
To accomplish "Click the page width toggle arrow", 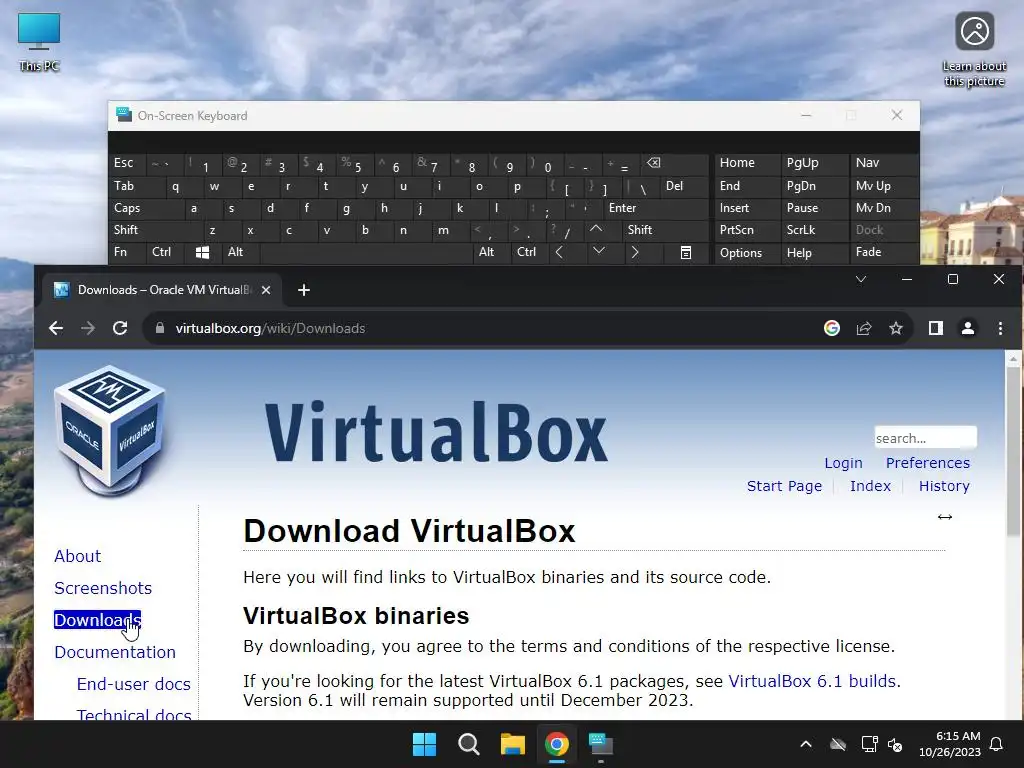I will pyautogui.click(x=944, y=517).
